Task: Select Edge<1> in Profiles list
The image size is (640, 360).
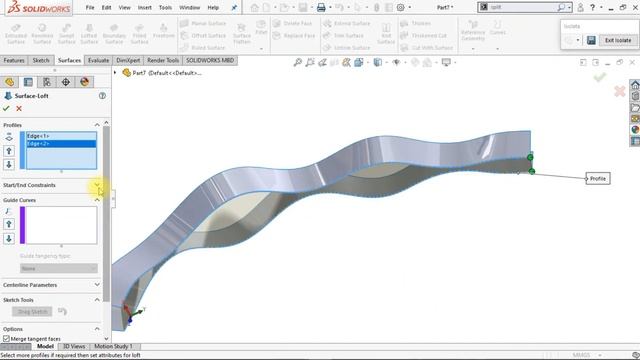Action: pyautogui.click(x=61, y=136)
